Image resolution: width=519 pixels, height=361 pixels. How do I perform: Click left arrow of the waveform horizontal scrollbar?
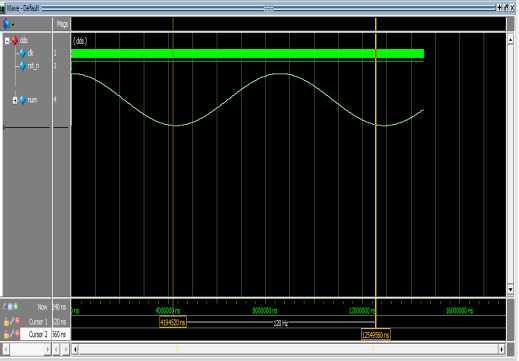click(x=75, y=349)
